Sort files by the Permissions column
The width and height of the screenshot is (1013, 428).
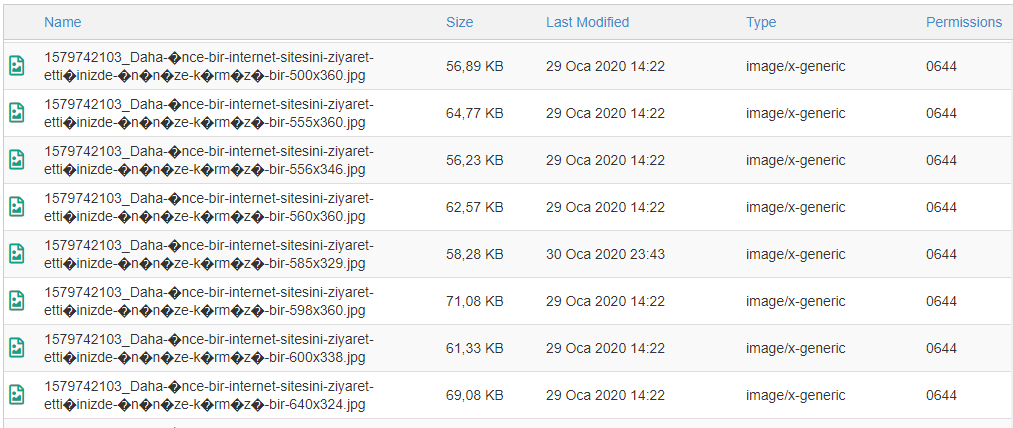[964, 22]
